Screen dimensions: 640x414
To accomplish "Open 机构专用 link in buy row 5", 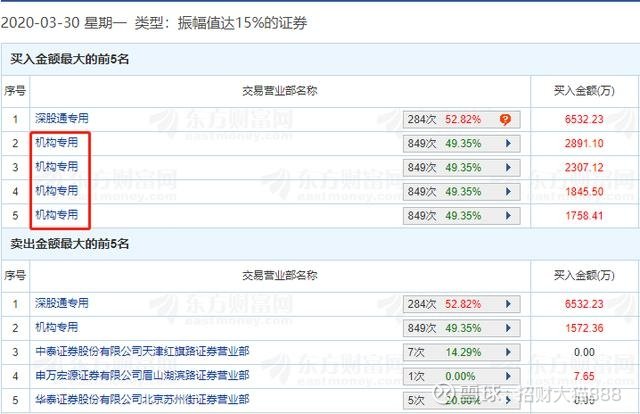I will 56,215.
